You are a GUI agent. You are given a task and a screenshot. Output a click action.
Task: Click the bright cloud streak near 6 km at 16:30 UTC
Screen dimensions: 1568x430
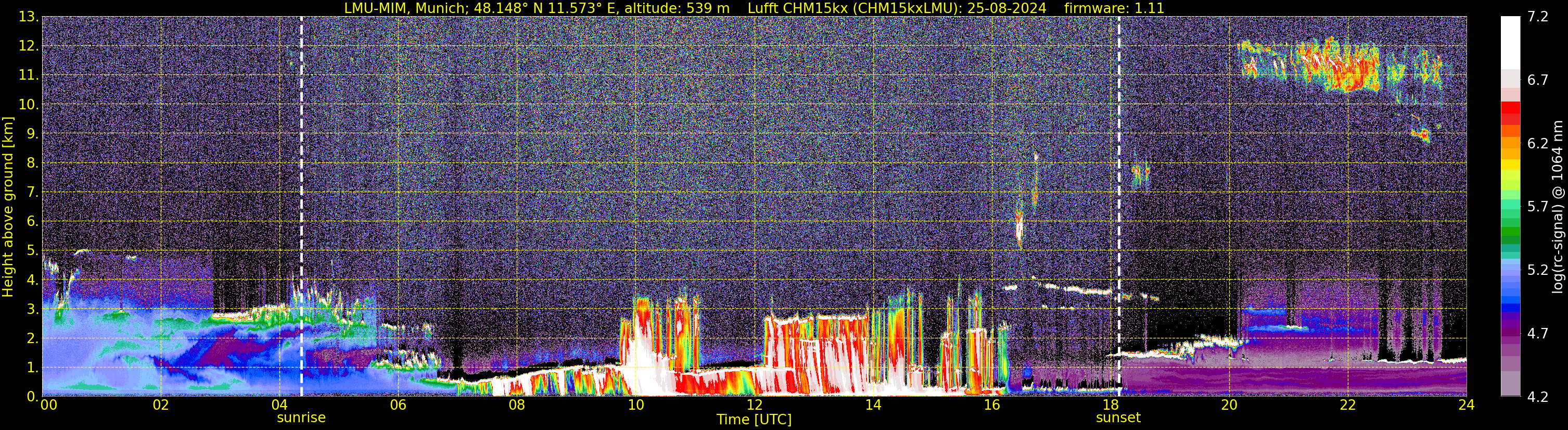(x=1019, y=228)
